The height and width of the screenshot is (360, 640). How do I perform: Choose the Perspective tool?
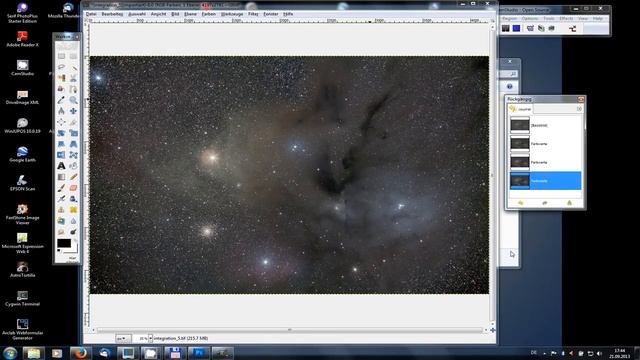[73, 144]
